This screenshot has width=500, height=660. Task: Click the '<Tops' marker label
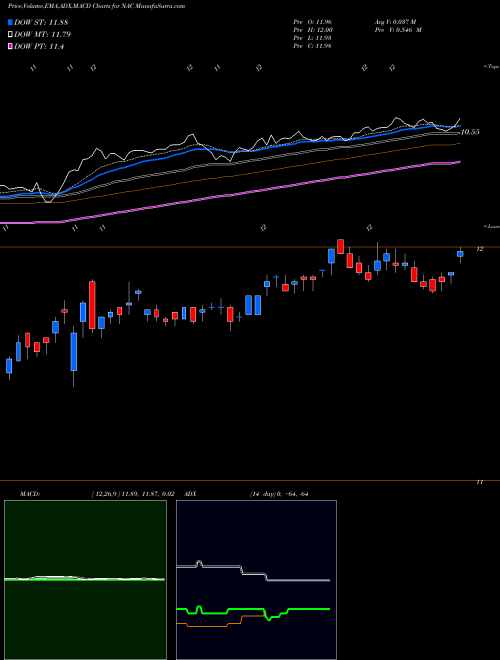pyautogui.click(x=492, y=67)
